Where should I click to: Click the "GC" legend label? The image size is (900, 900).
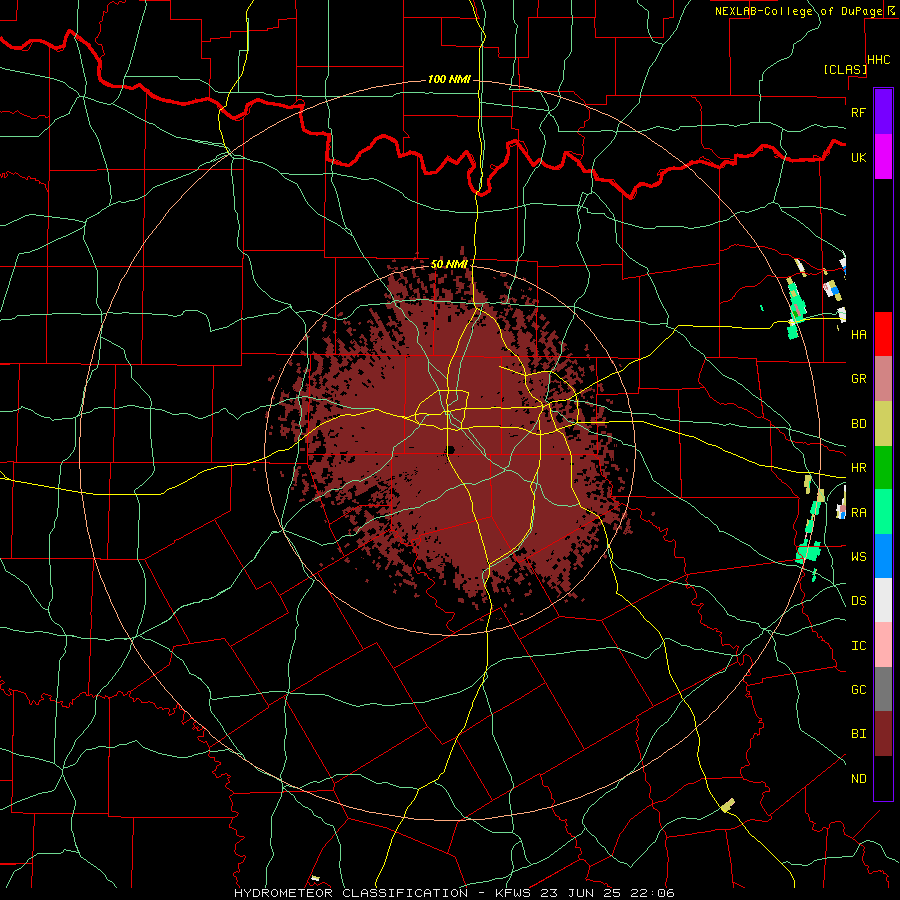pyautogui.click(x=858, y=690)
